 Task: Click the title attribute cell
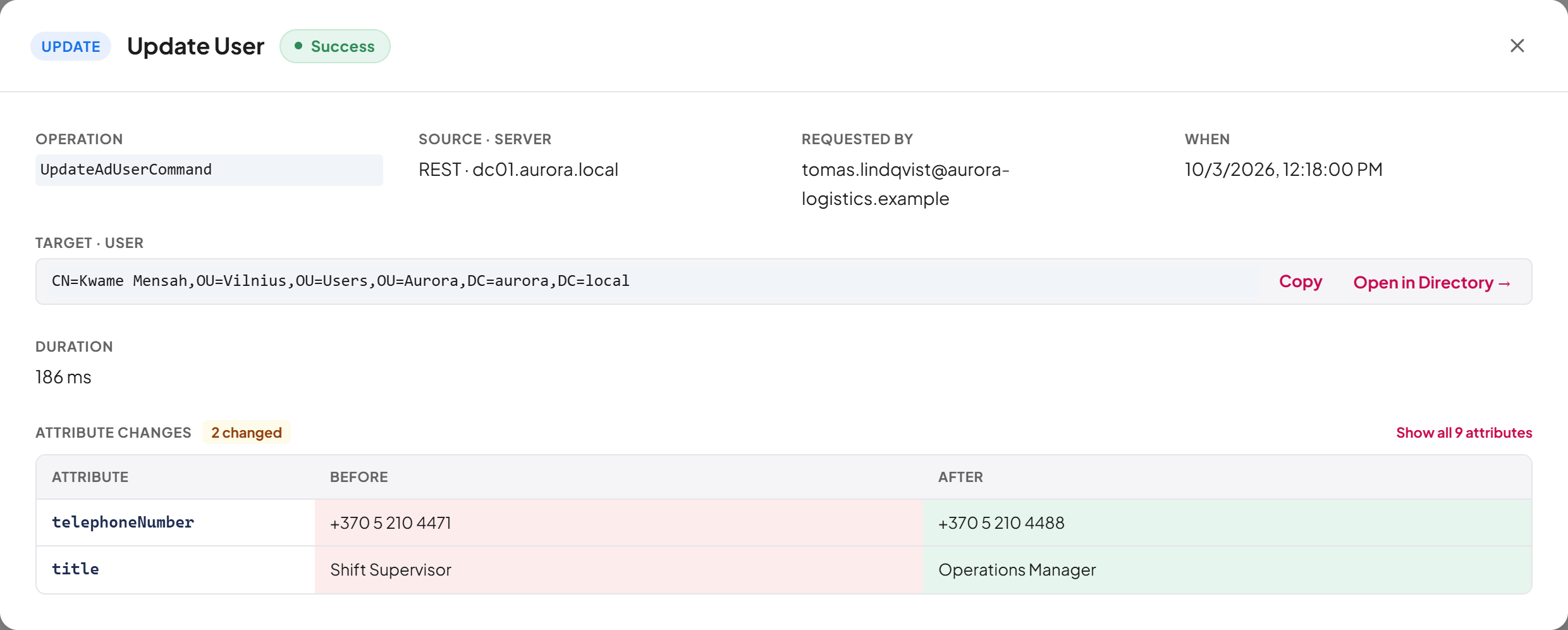pyautogui.click(x=176, y=569)
